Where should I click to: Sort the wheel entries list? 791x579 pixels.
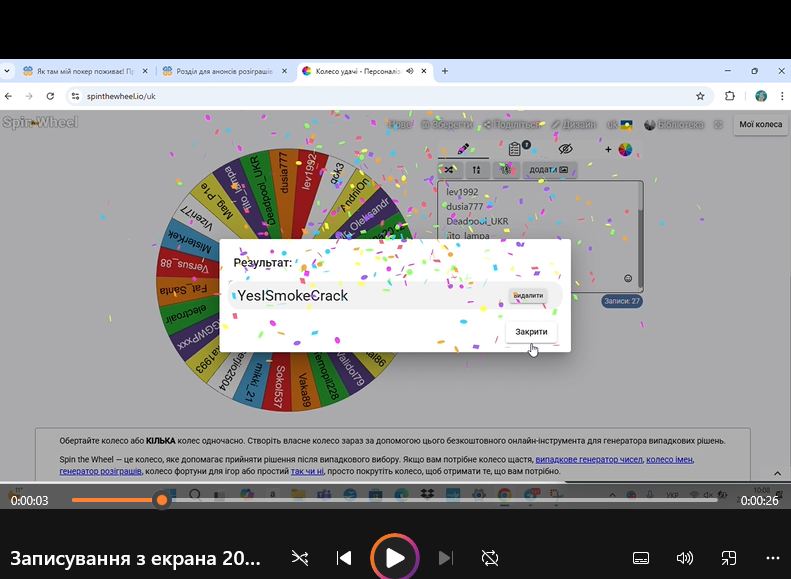(477, 170)
